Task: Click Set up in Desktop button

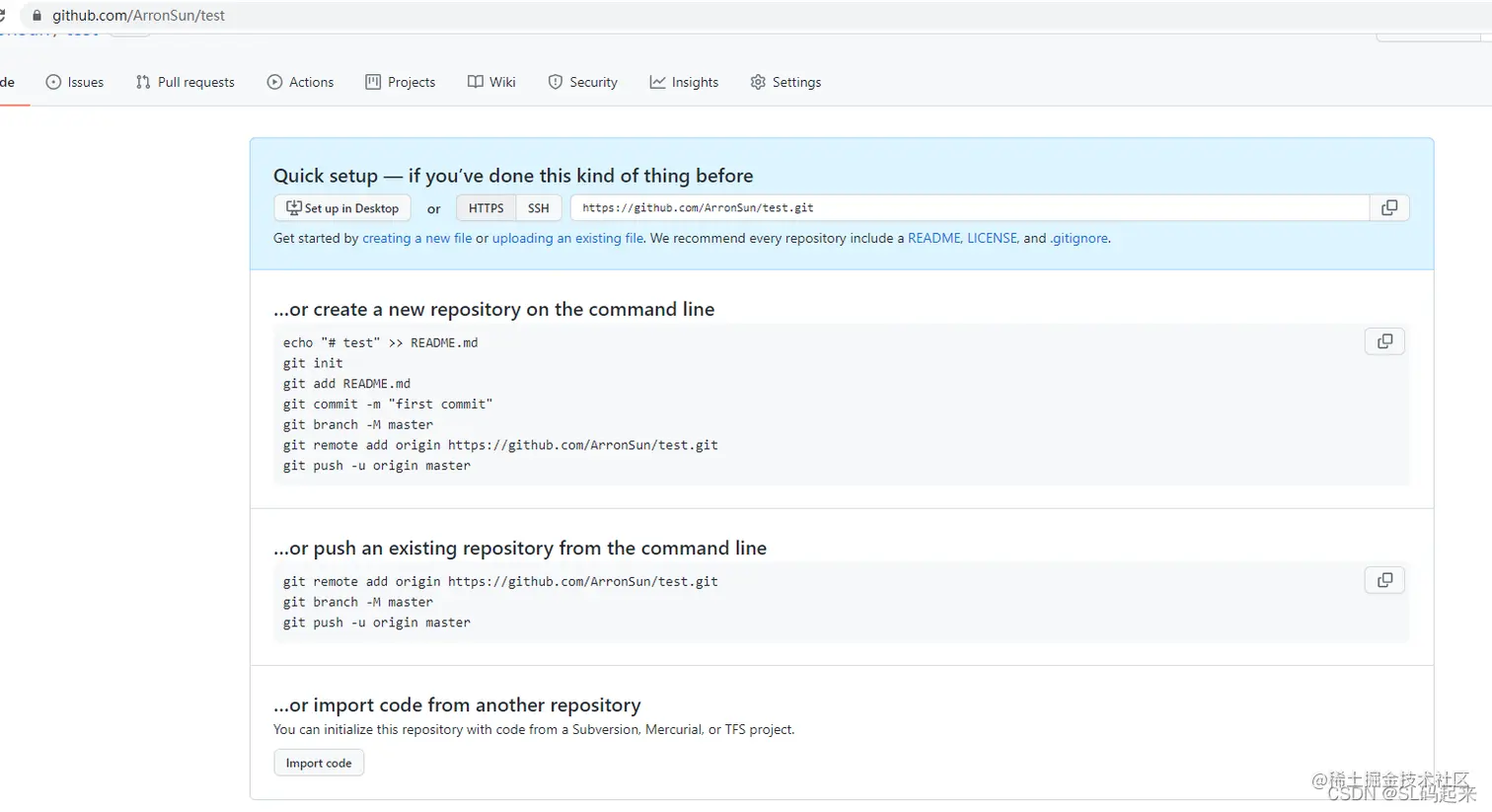Action: pos(342,208)
